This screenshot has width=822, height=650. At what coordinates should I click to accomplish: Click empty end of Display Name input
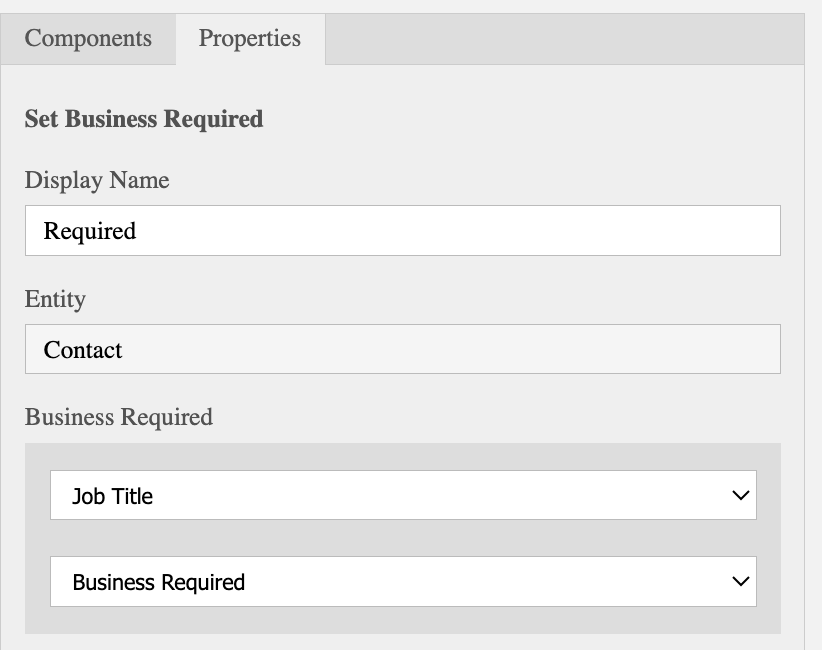point(650,231)
